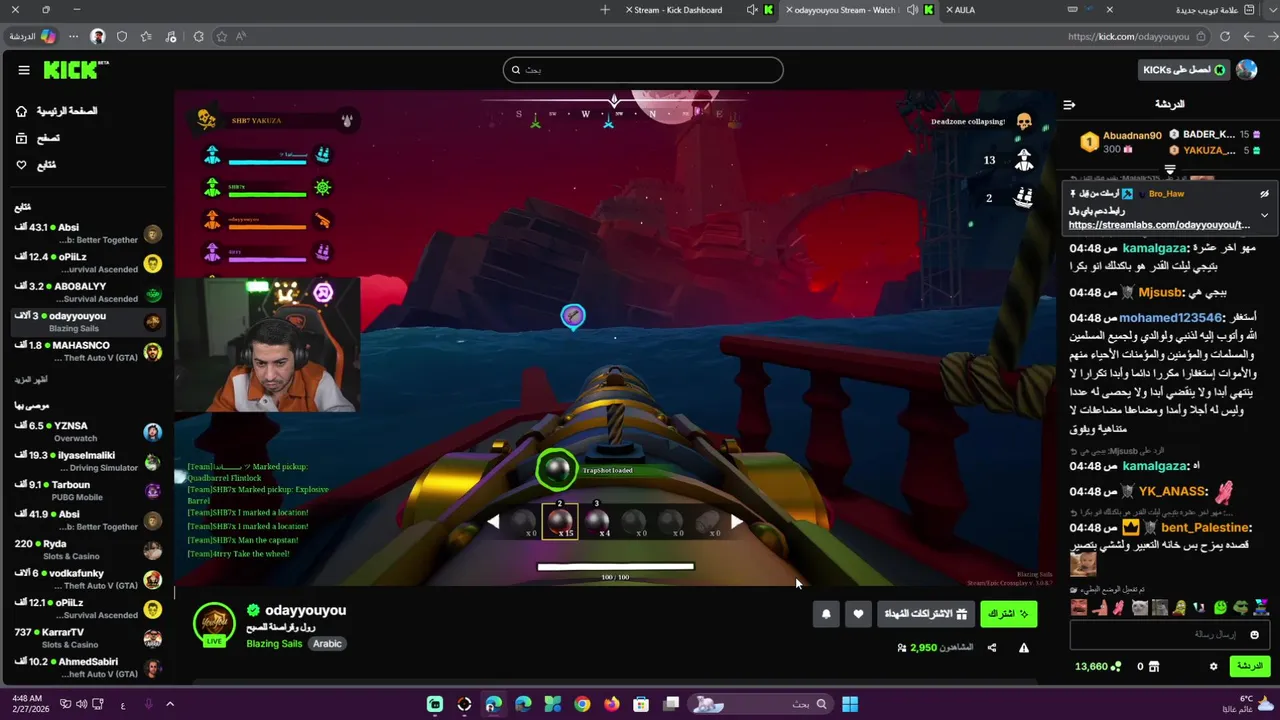This screenshot has height=720, width=1280.
Task: Open a new browser tab with plus
Action: pos(605,10)
